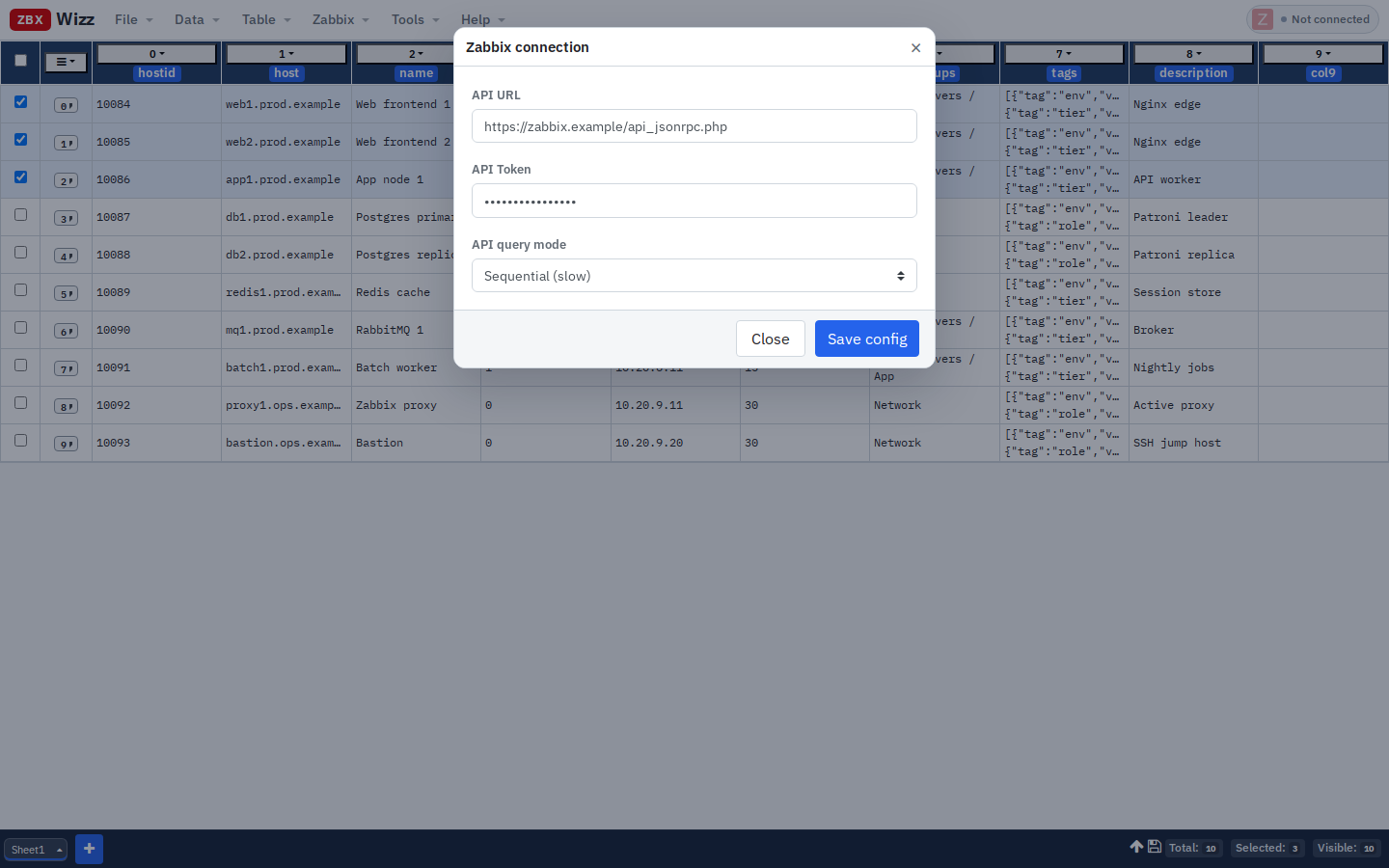Open the File menu

point(133,19)
